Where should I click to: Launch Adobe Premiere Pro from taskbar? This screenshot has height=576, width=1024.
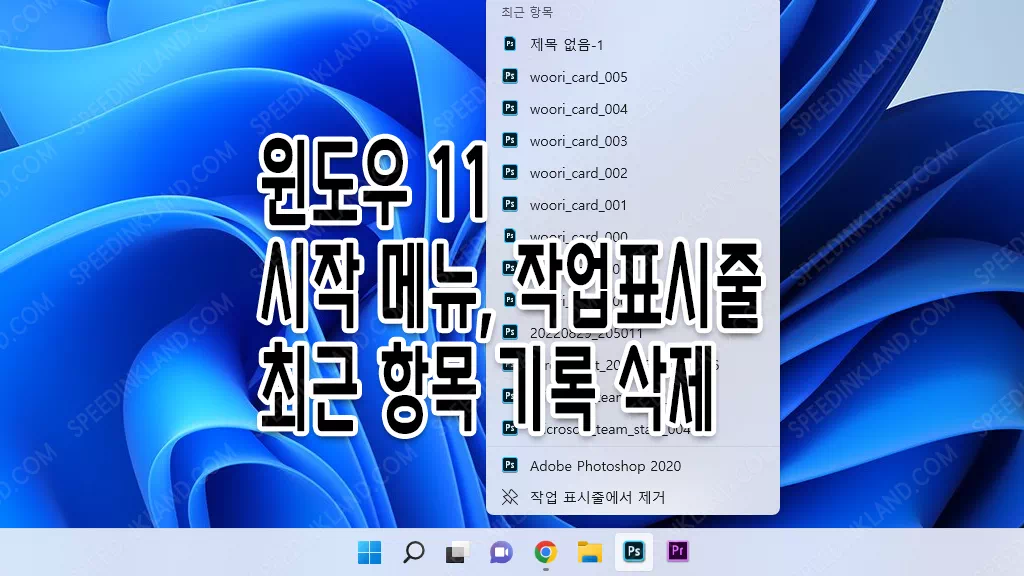tap(678, 552)
